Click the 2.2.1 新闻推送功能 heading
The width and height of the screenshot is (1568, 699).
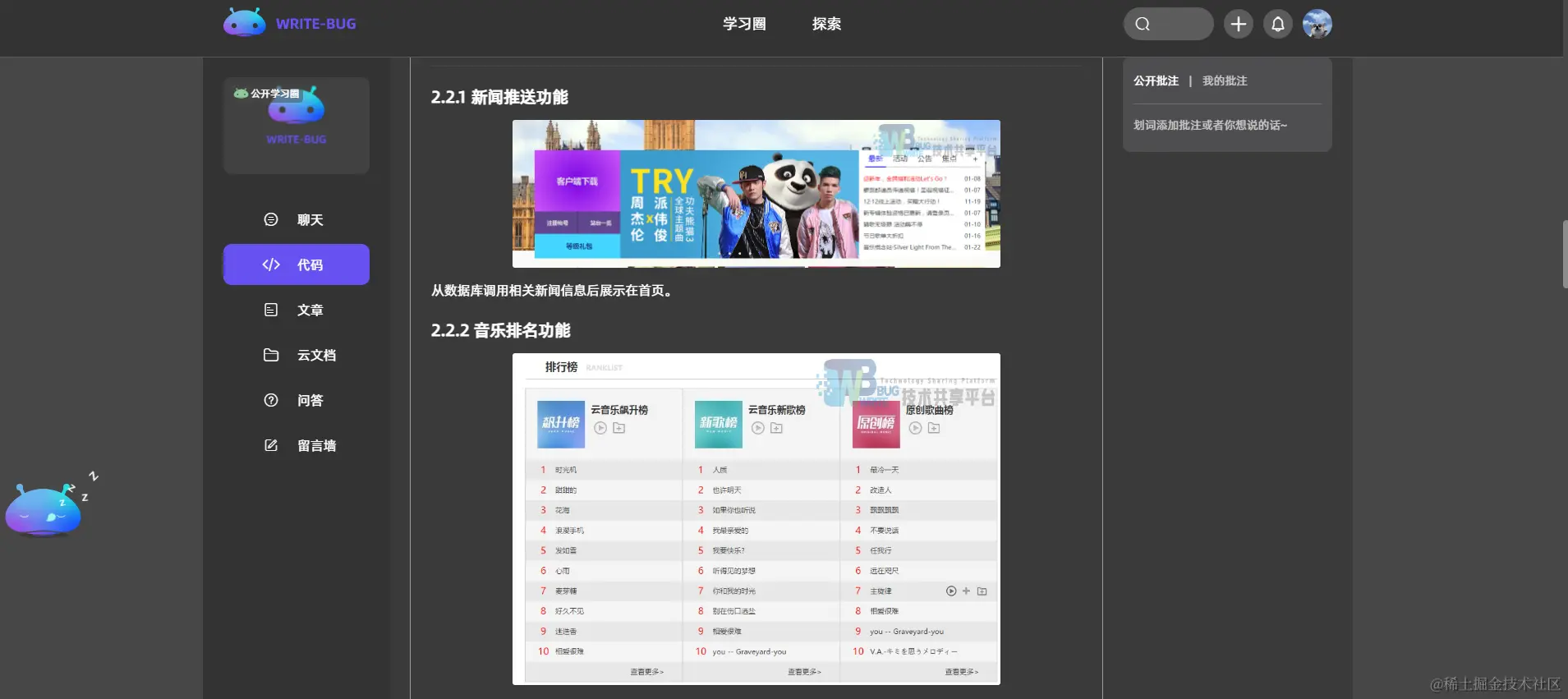tap(499, 97)
